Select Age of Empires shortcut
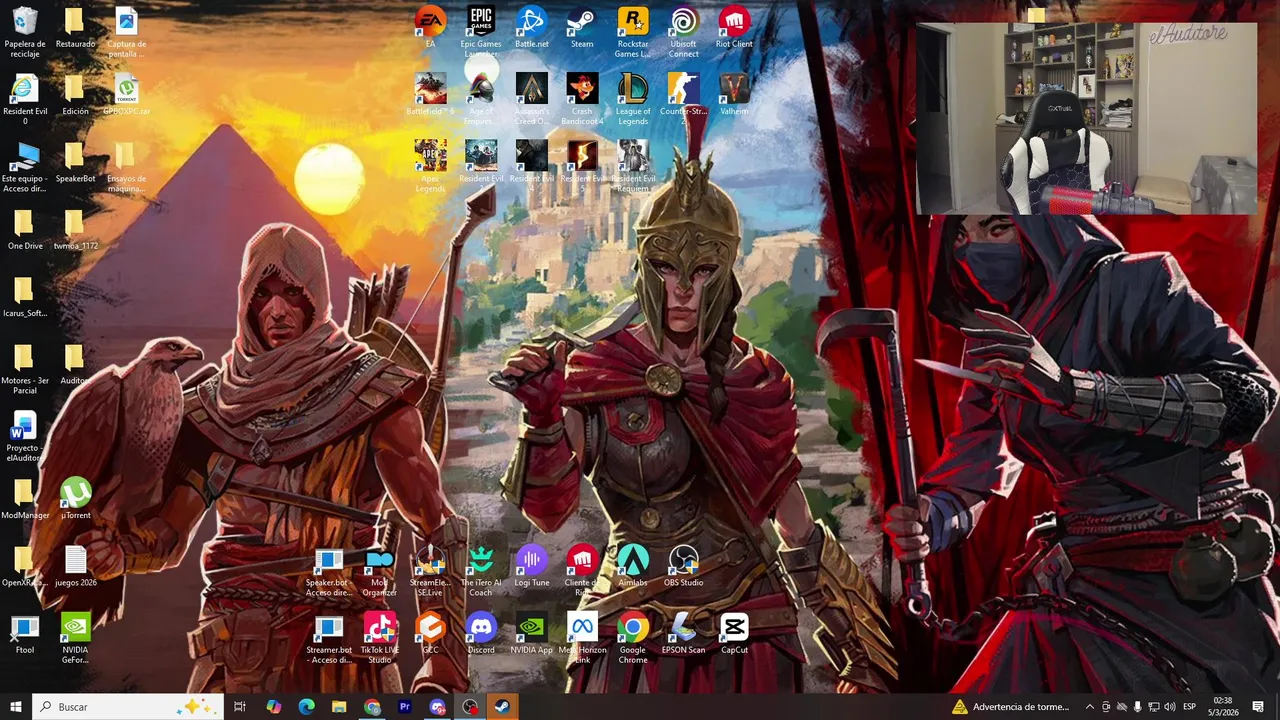 481,99
